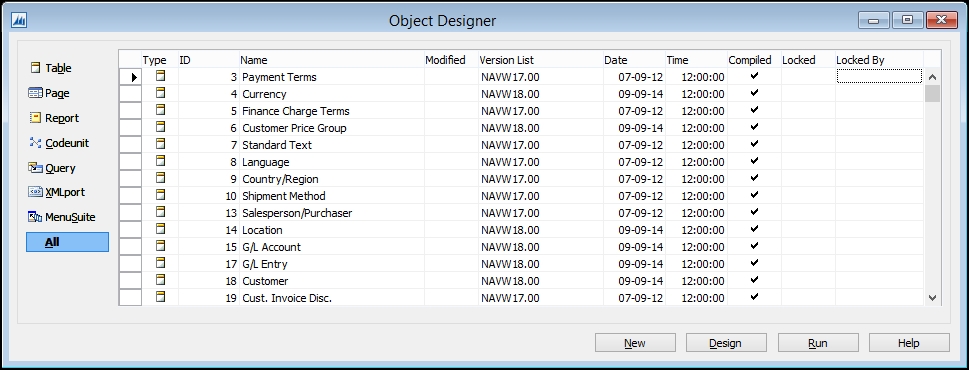Screen dimensions: 969x370
Task: Toggle Compiled checkmark for Payment Terms
Action: (754, 76)
